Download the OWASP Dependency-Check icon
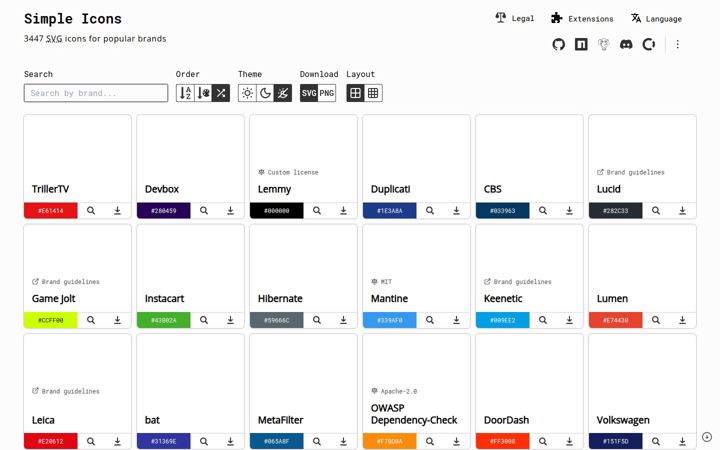 [456, 441]
